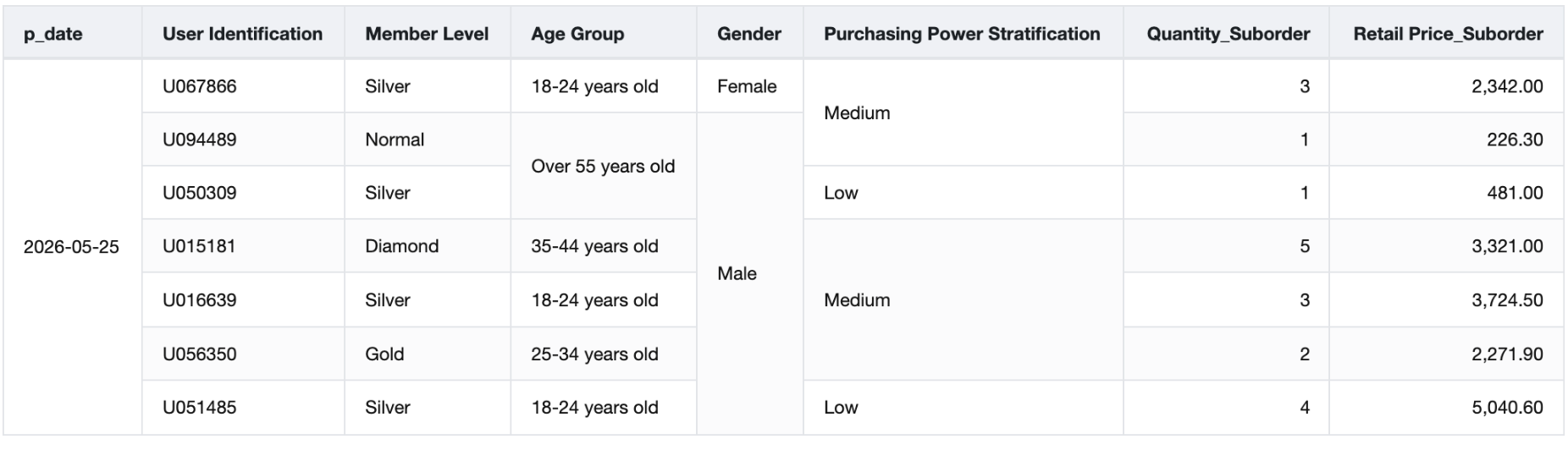Screen dimensions: 1568x450
Task: Select the Female gender cell
Action: pos(750,86)
